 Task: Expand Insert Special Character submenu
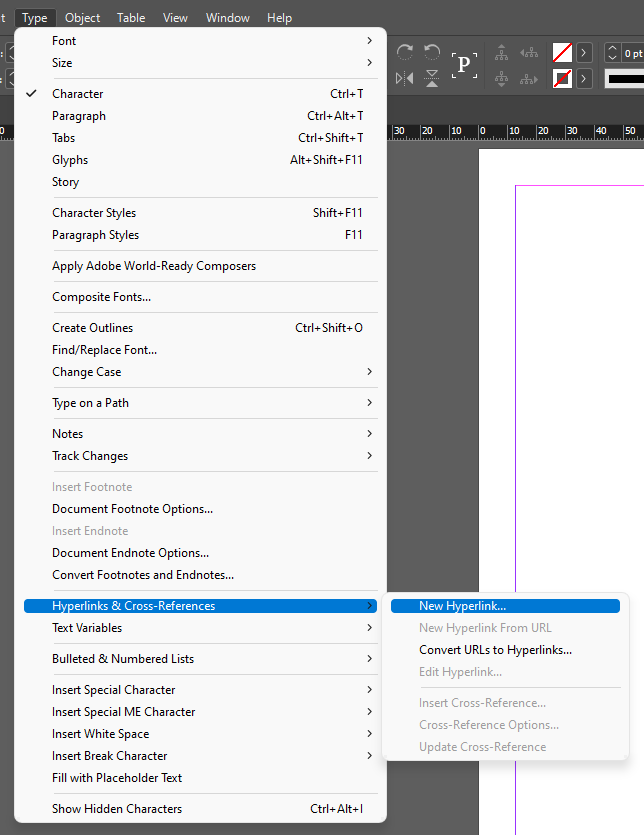tap(201, 690)
